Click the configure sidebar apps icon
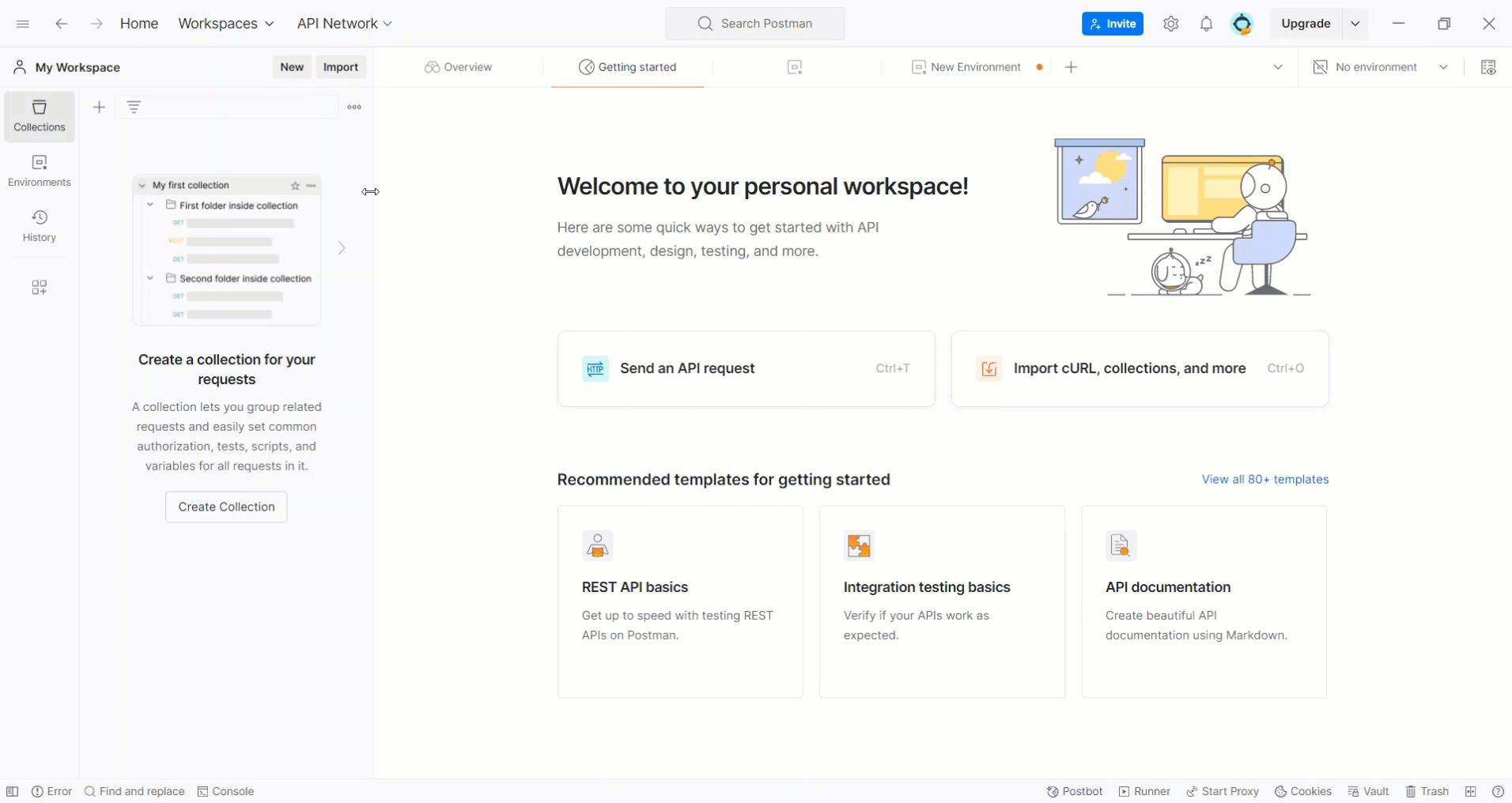 point(40,287)
